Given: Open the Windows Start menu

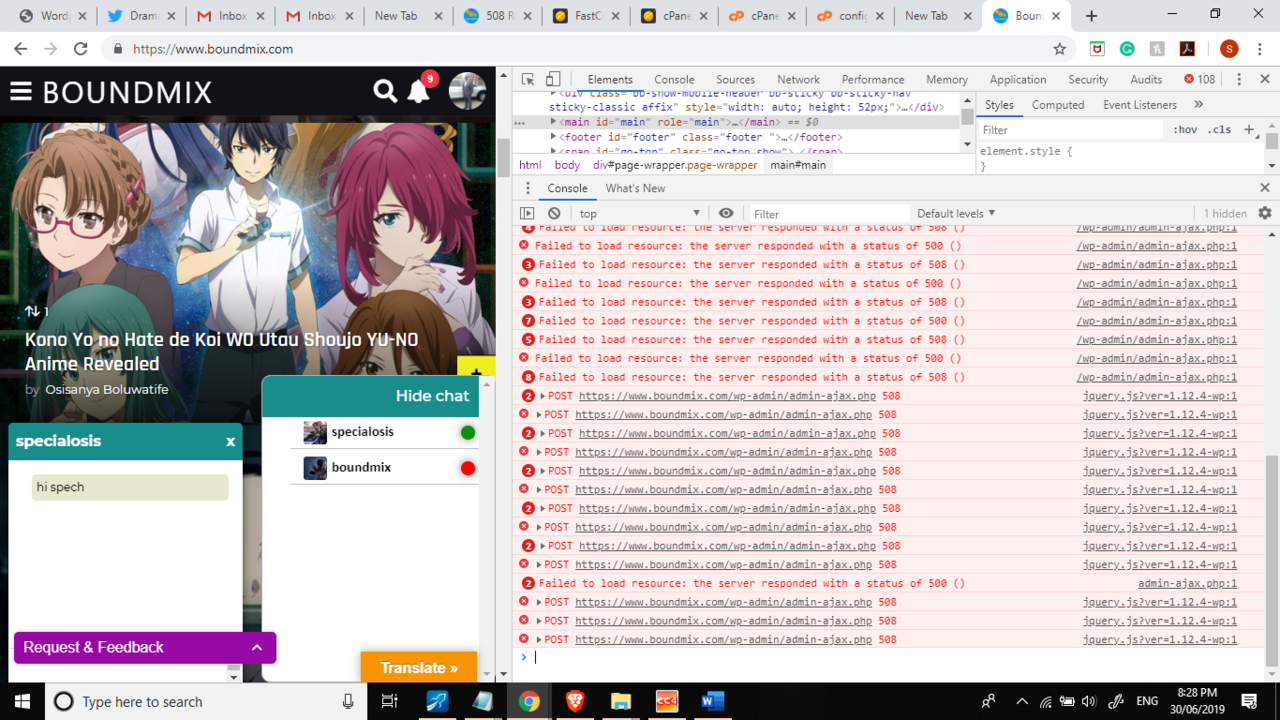Looking at the screenshot, I should (x=22, y=701).
